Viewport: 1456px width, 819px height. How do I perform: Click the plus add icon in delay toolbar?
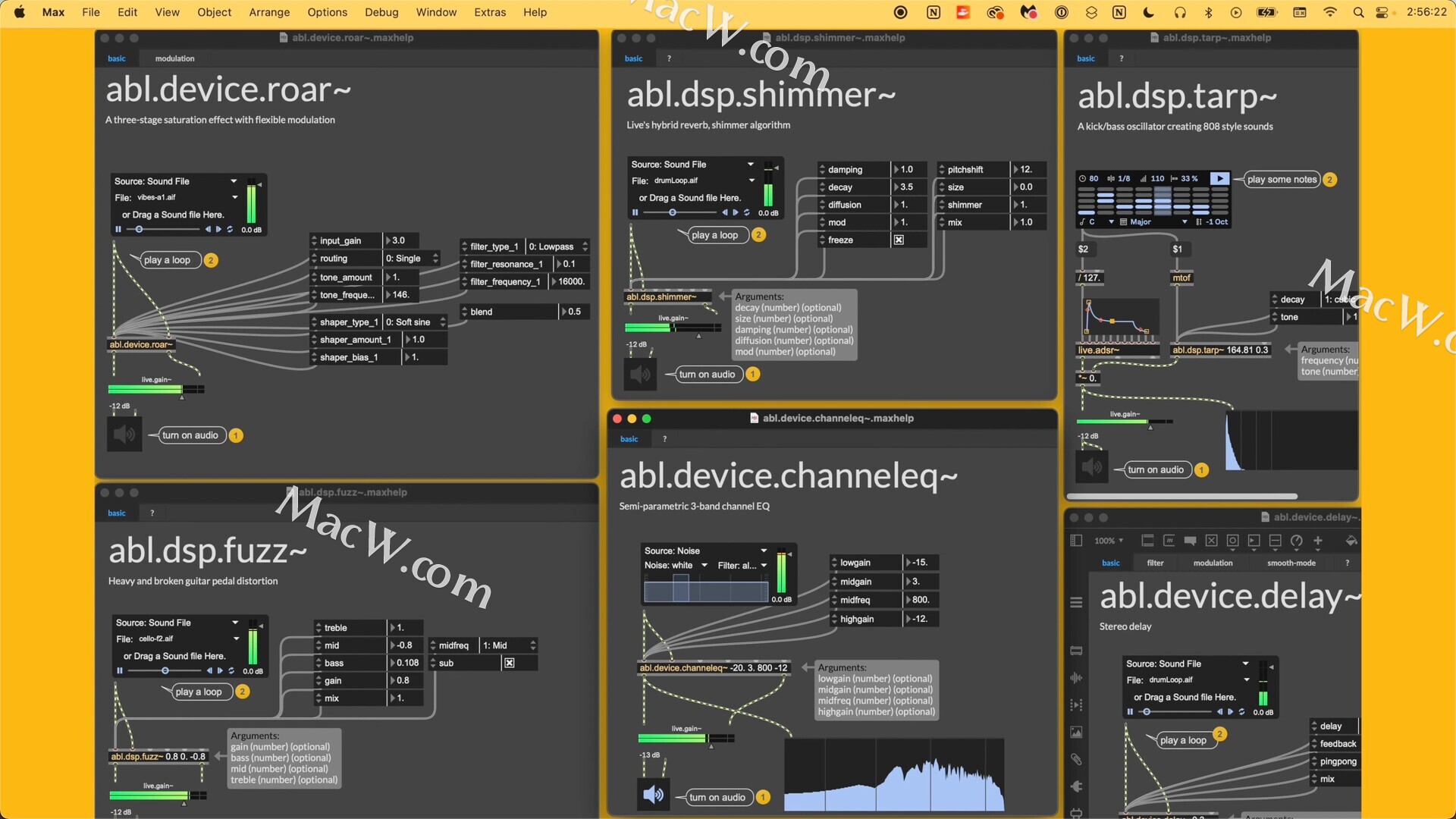click(x=1318, y=541)
